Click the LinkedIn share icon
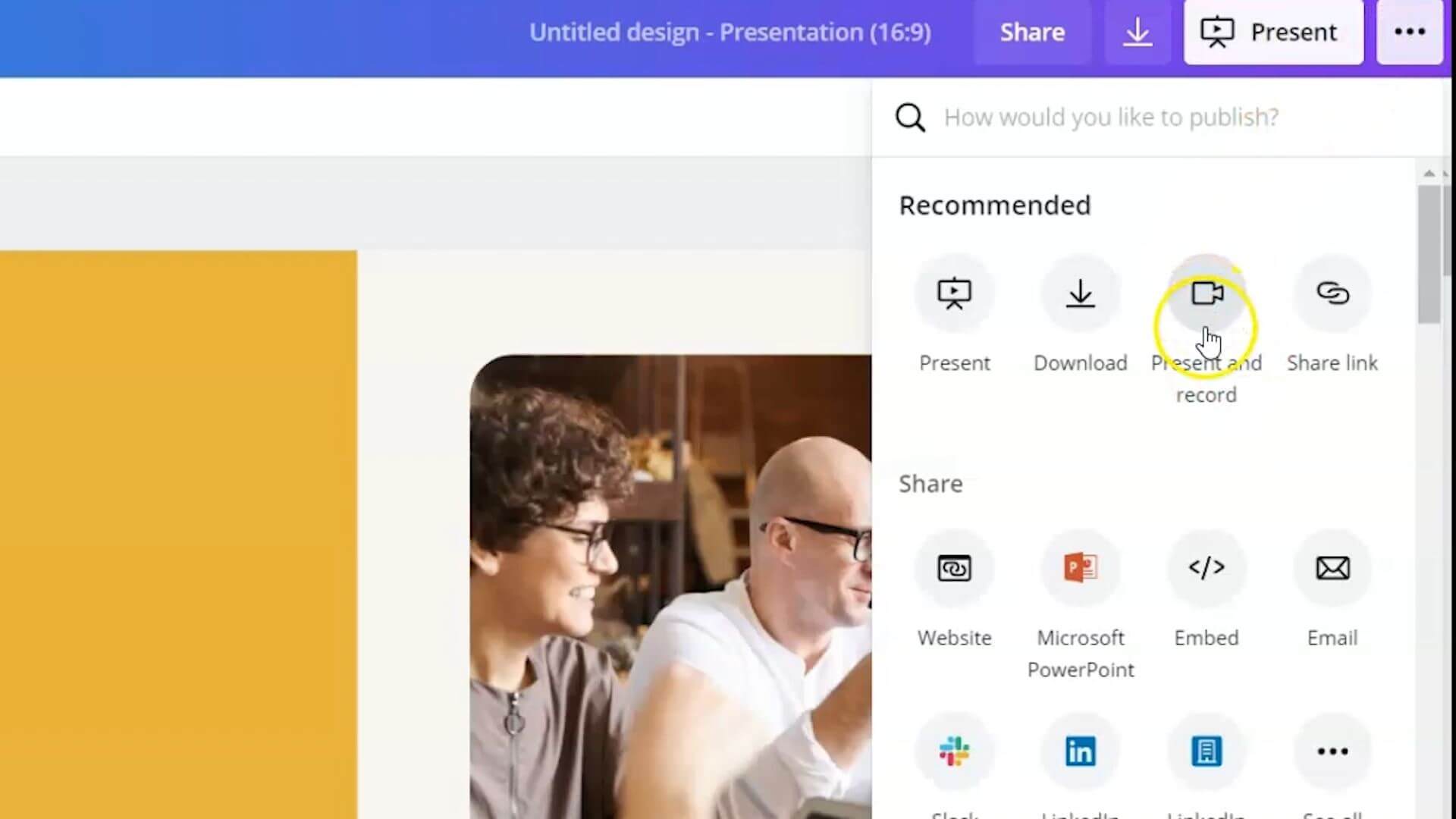The height and width of the screenshot is (819, 1456). pos(1081,752)
